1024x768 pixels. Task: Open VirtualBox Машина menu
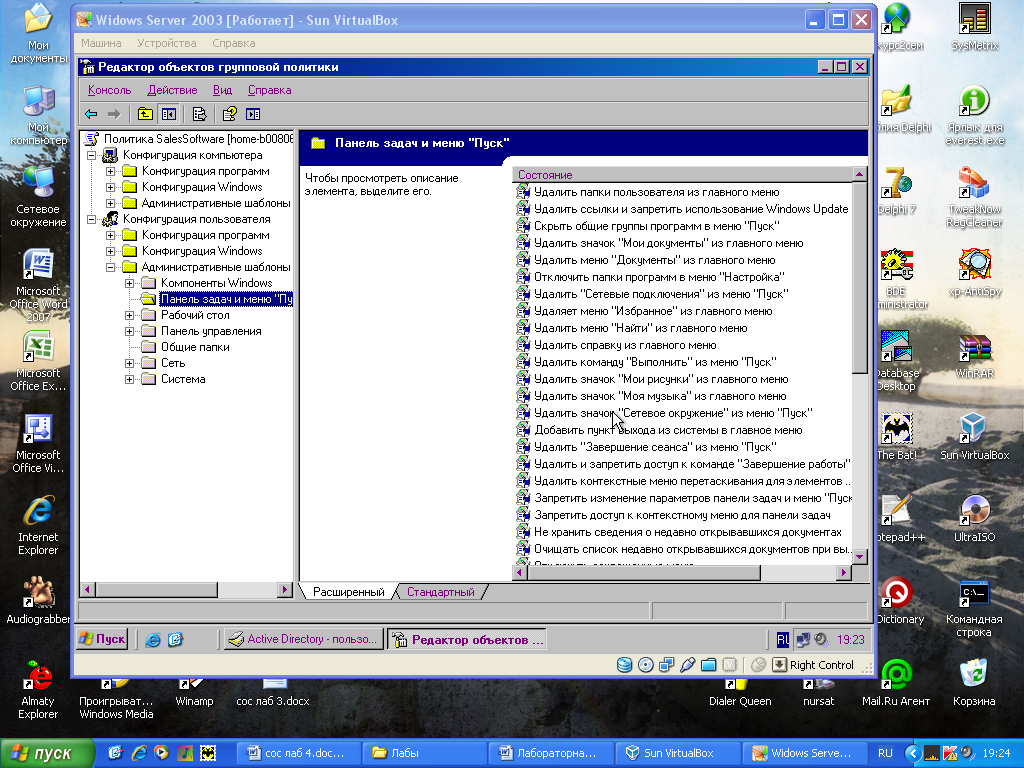click(x=101, y=43)
